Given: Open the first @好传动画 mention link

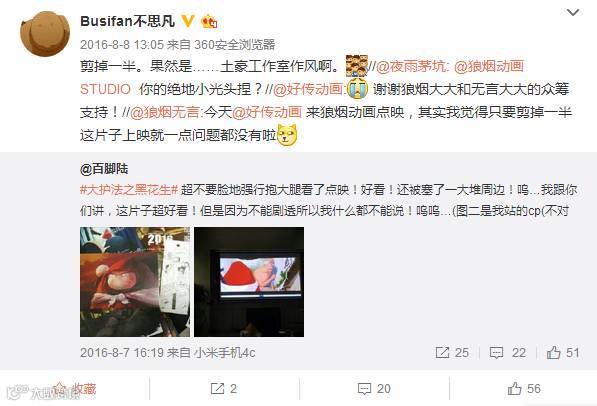Looking at the screenshot, I should [310, 89].
